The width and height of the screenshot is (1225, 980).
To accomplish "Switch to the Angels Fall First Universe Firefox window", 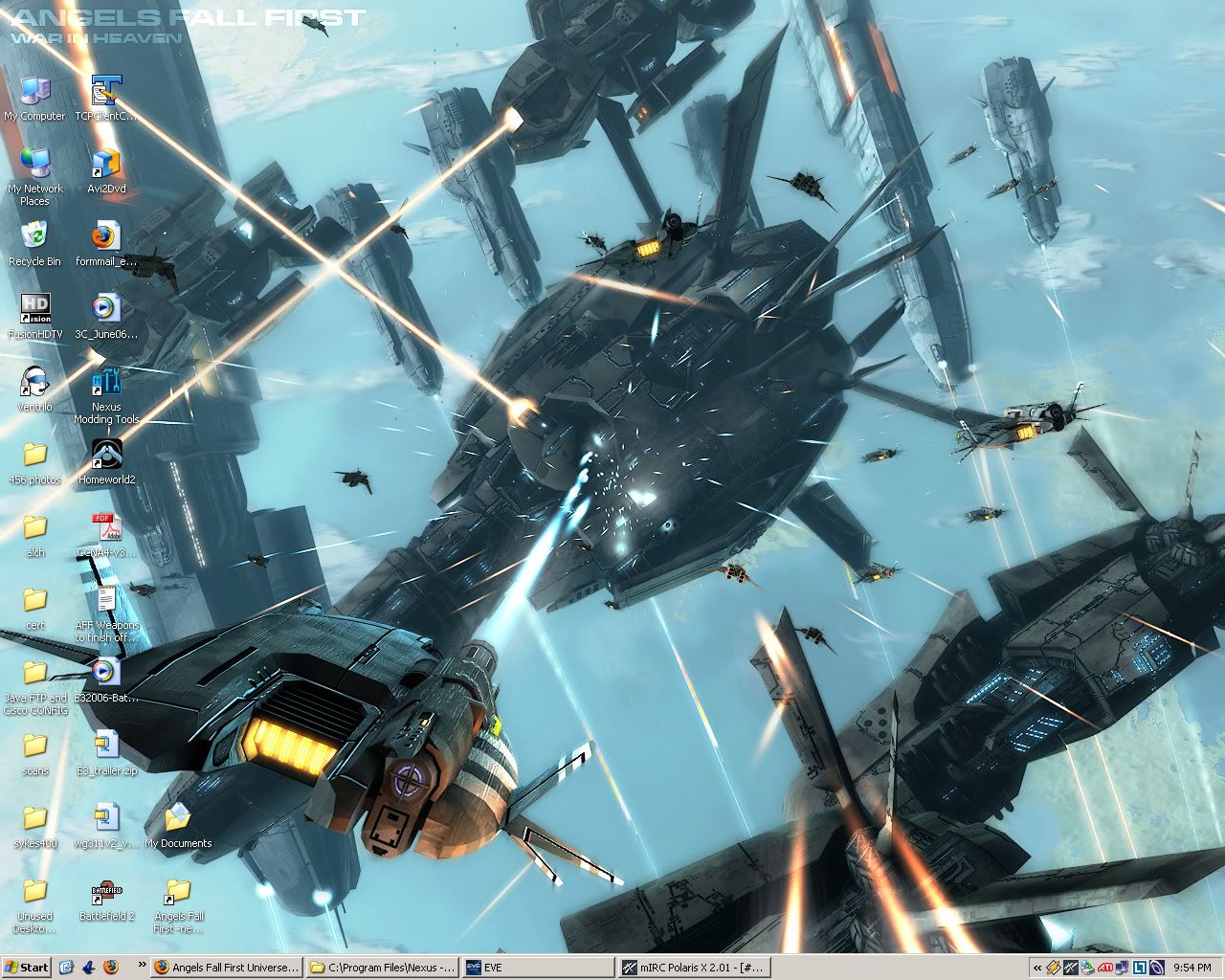I will coord(228,968).
